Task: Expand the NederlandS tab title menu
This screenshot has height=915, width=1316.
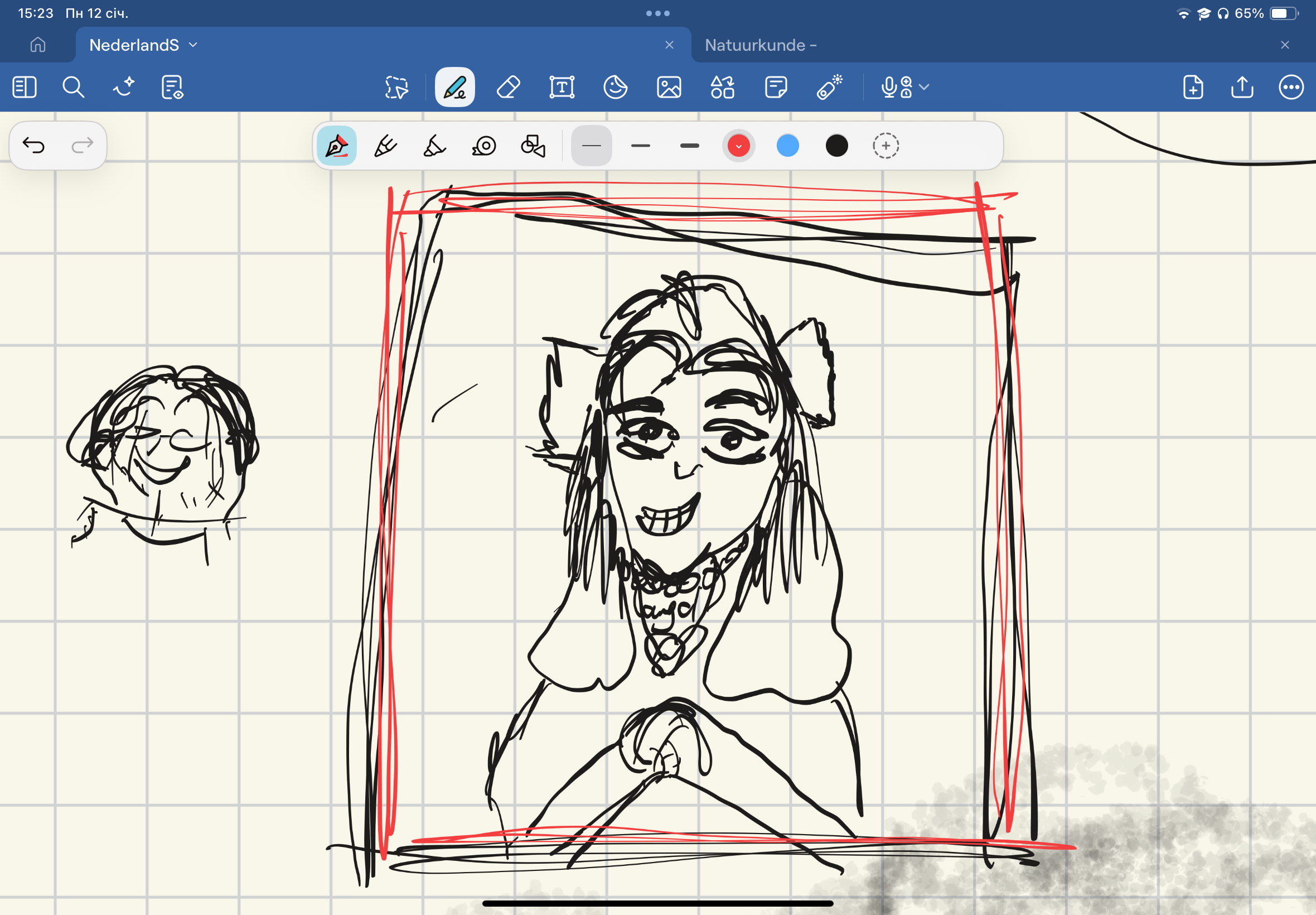Action: 193,45
